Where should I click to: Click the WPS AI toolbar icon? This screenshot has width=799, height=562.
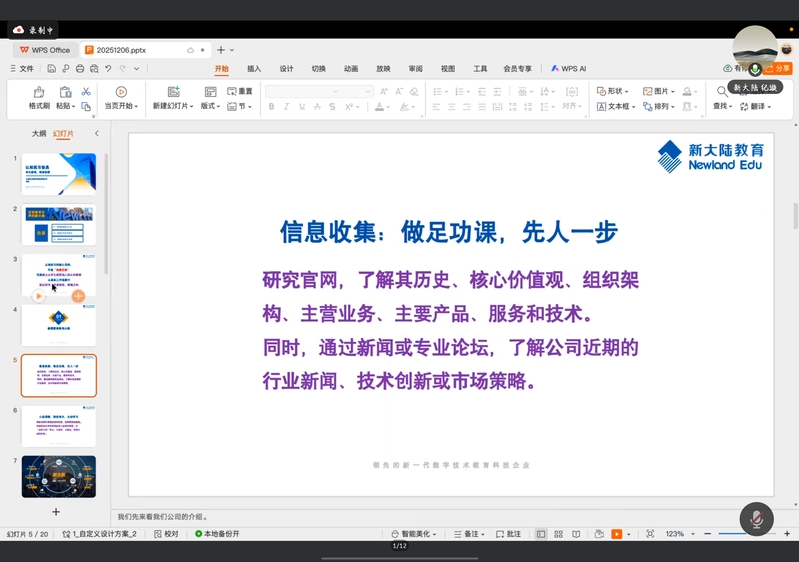(568, 69)
